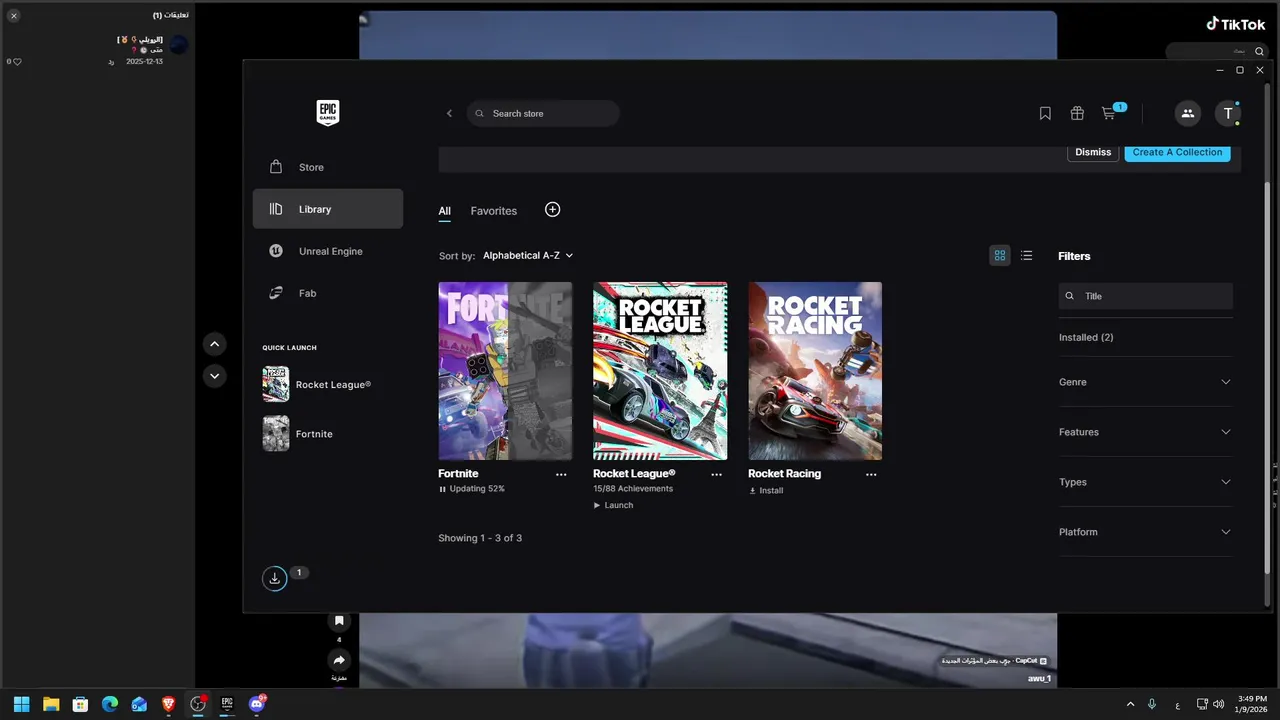Image resolution: width=1280 pixels, height=720 pixels.
Task: Open Unreal Engine in the sidebar
Action: click(328, 251)
